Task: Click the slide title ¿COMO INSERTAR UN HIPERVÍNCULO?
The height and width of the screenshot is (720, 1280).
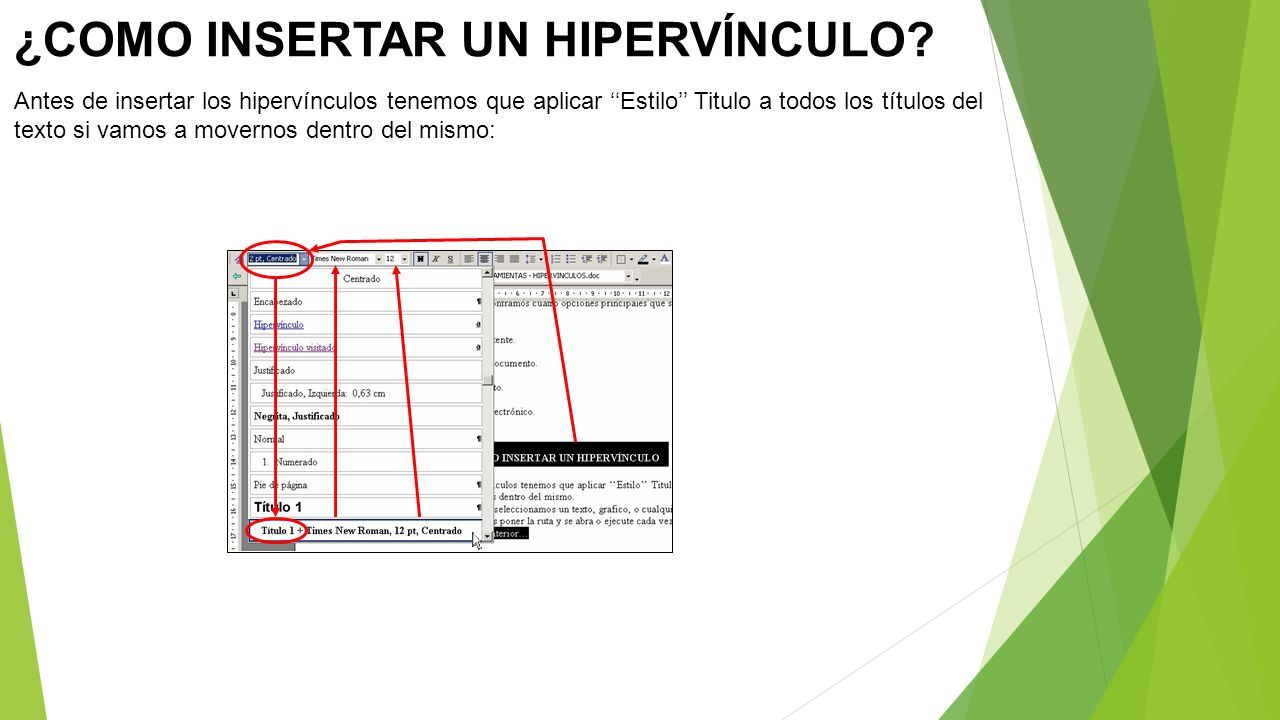Action: pos(475,40)
